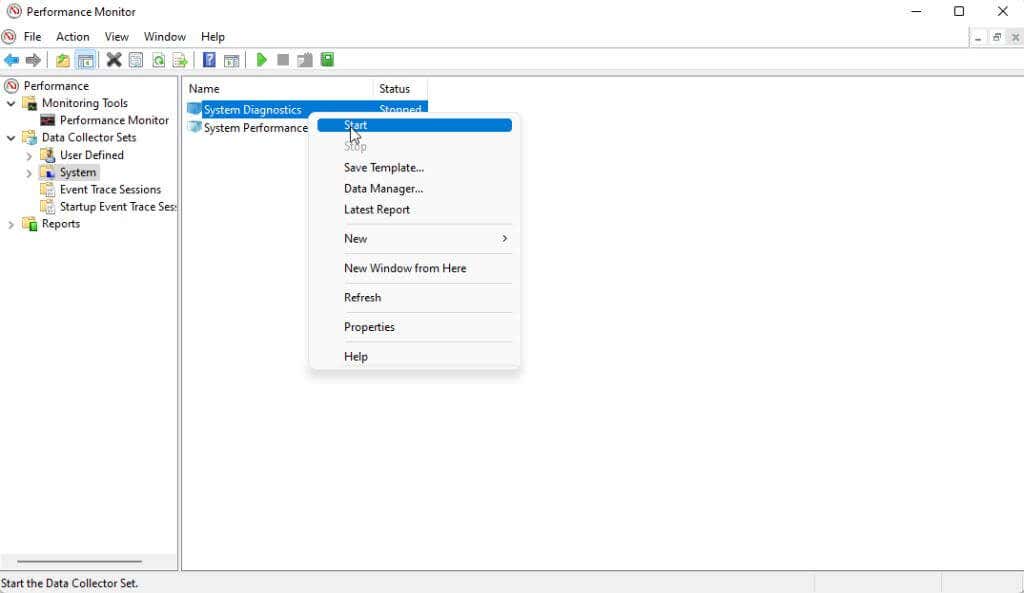Select Startup Event Trace Sessions item

pyautogui.click(x=118, y=206)
